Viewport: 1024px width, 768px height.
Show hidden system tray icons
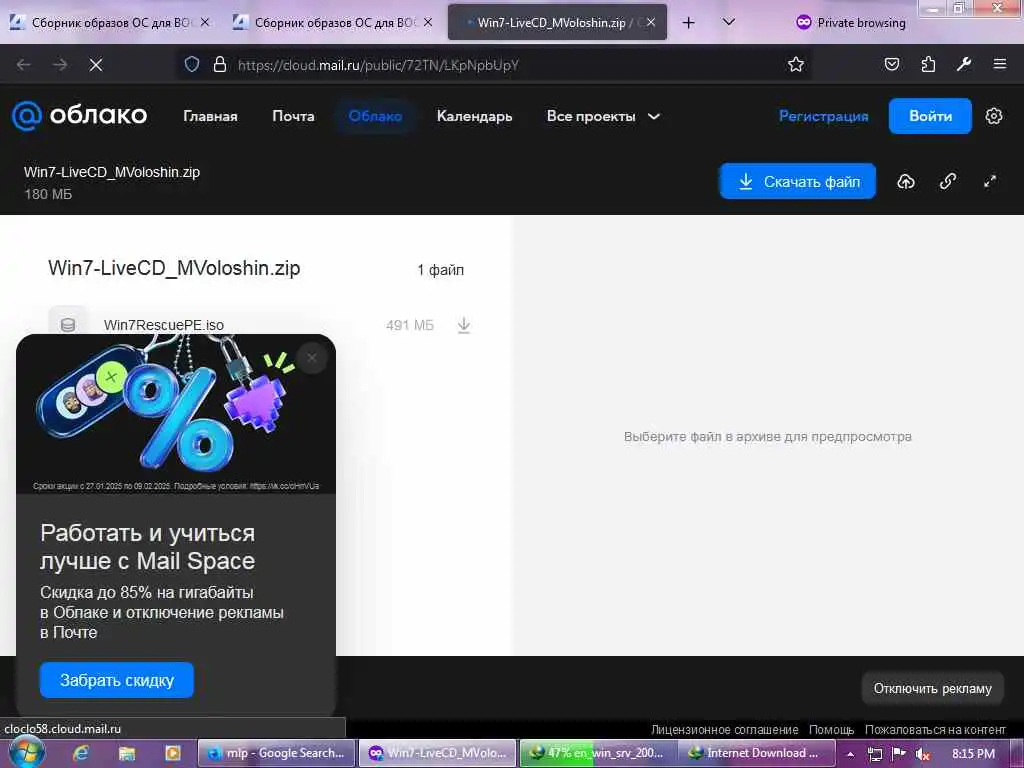tap(850, 754)
